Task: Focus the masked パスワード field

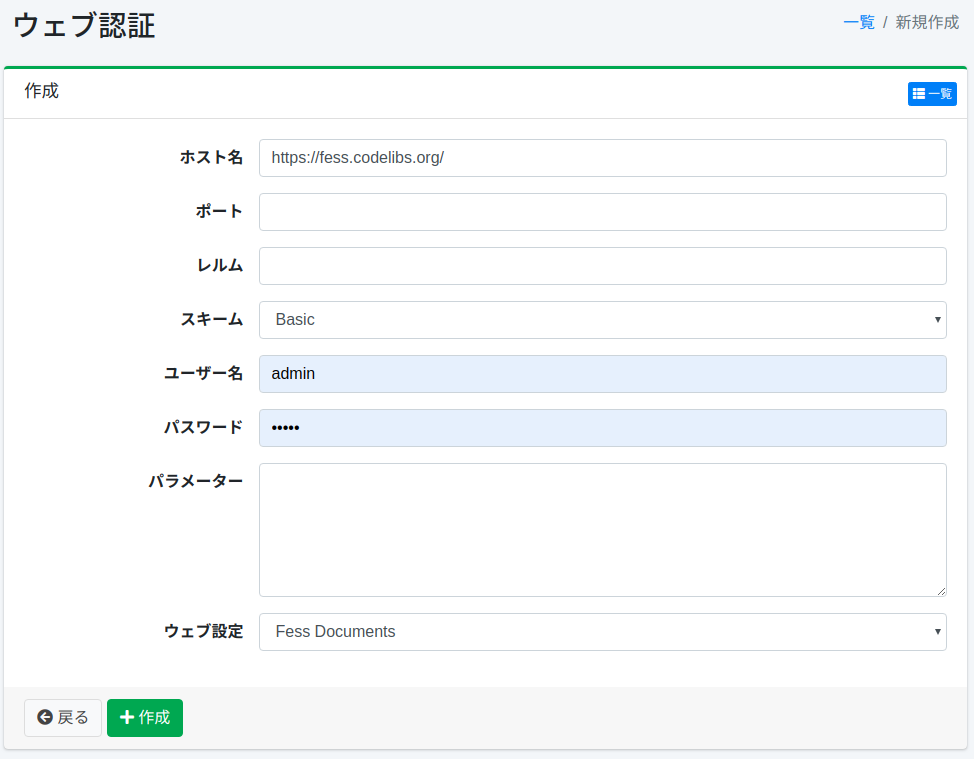Action: click(x=602, y=428)
